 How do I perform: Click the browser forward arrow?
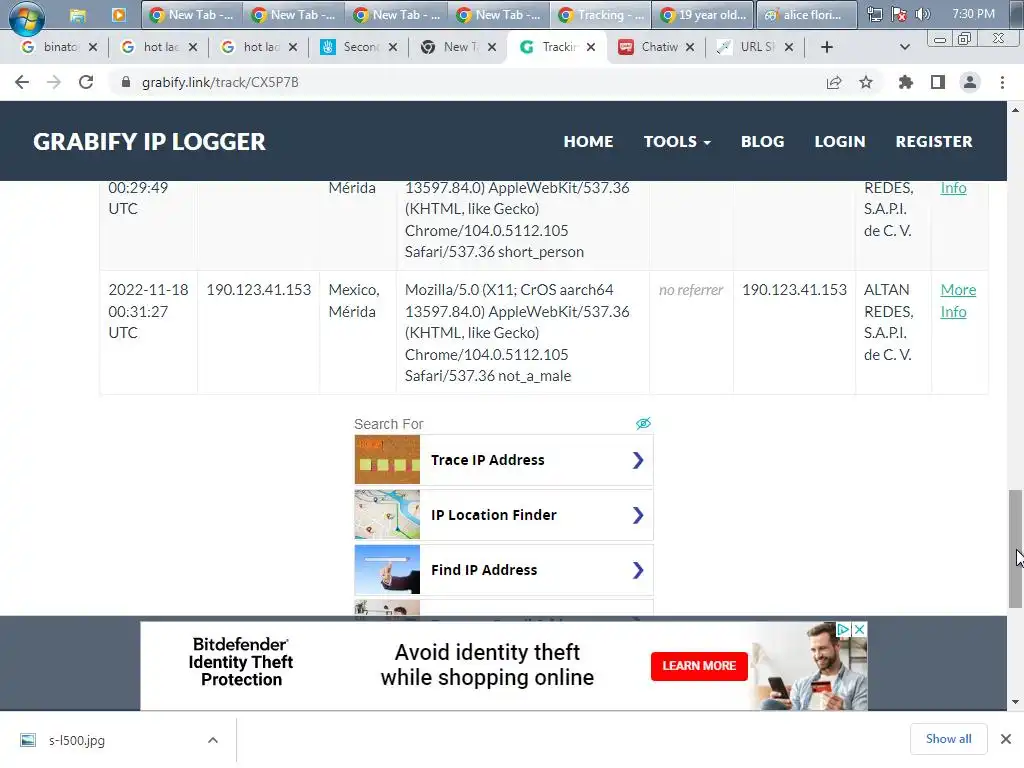pyautogui.click(x=54, y=82)
